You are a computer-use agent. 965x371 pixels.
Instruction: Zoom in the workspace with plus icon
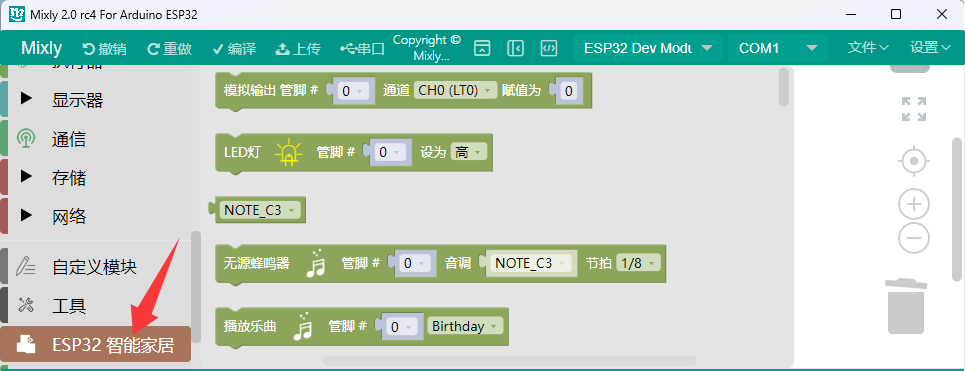coord(914,205)
